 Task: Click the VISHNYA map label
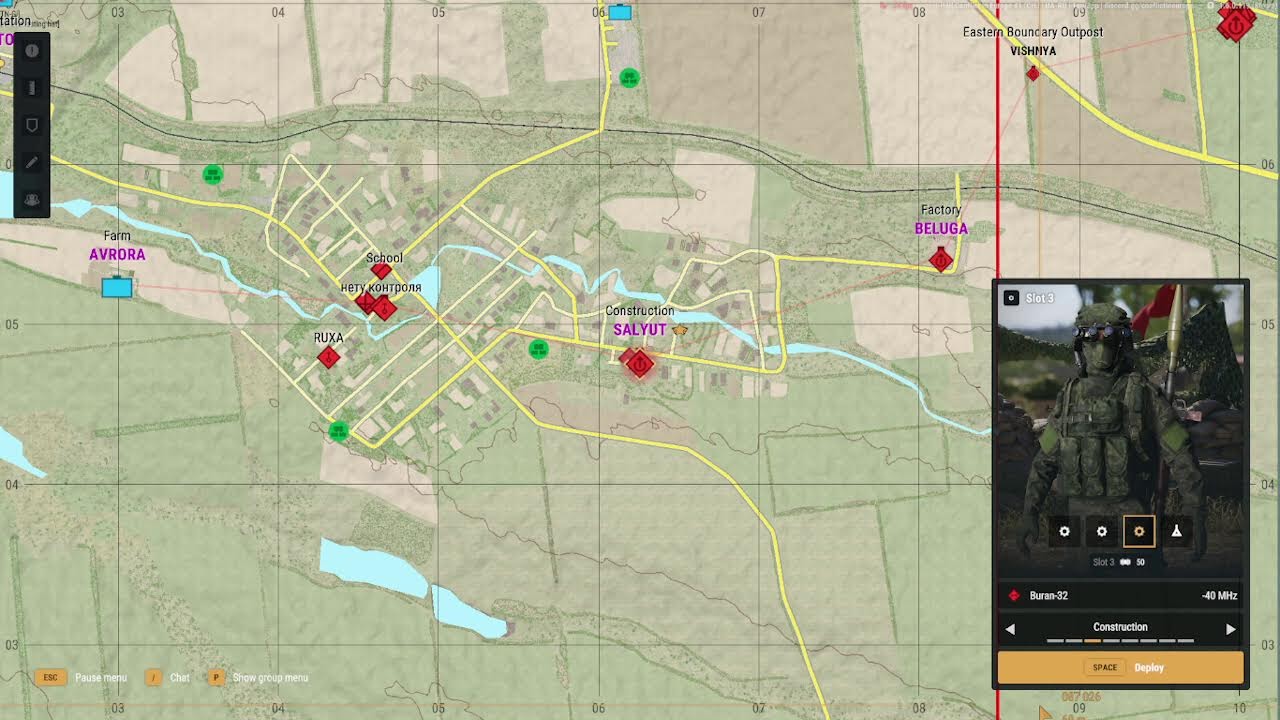point(1033,50)
